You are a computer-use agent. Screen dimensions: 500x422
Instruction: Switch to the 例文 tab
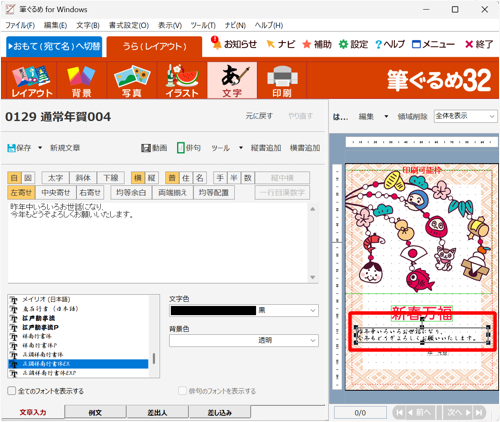point(95,413)
